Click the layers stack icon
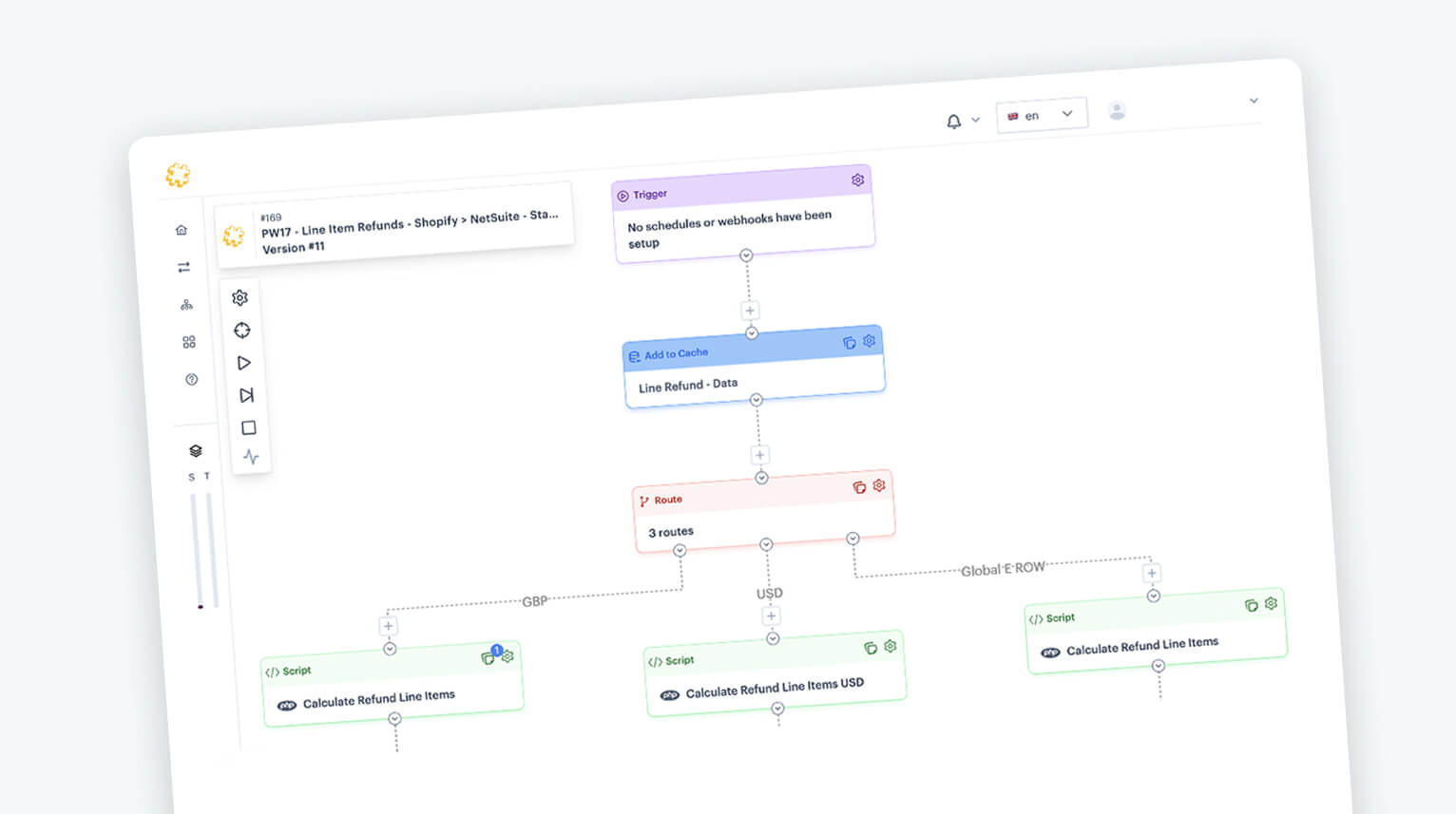 click(196, 450)
